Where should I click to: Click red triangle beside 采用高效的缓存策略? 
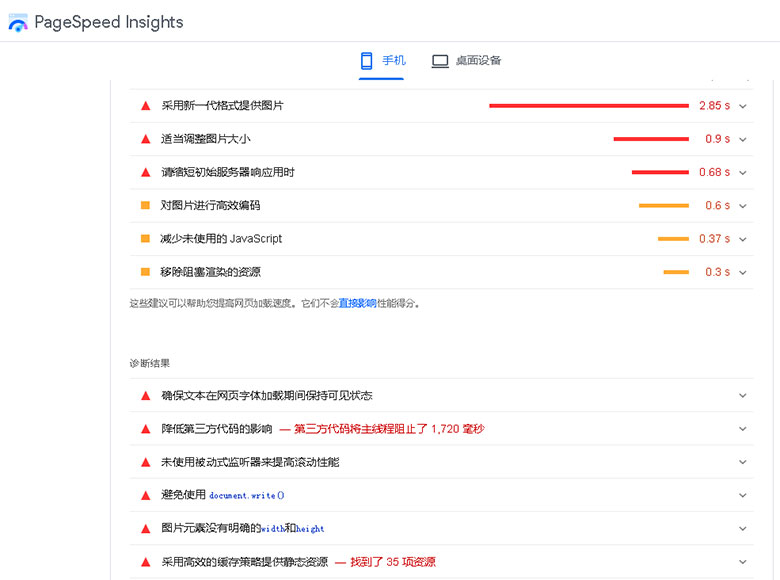pyautogui.click(x=146, y=562)
